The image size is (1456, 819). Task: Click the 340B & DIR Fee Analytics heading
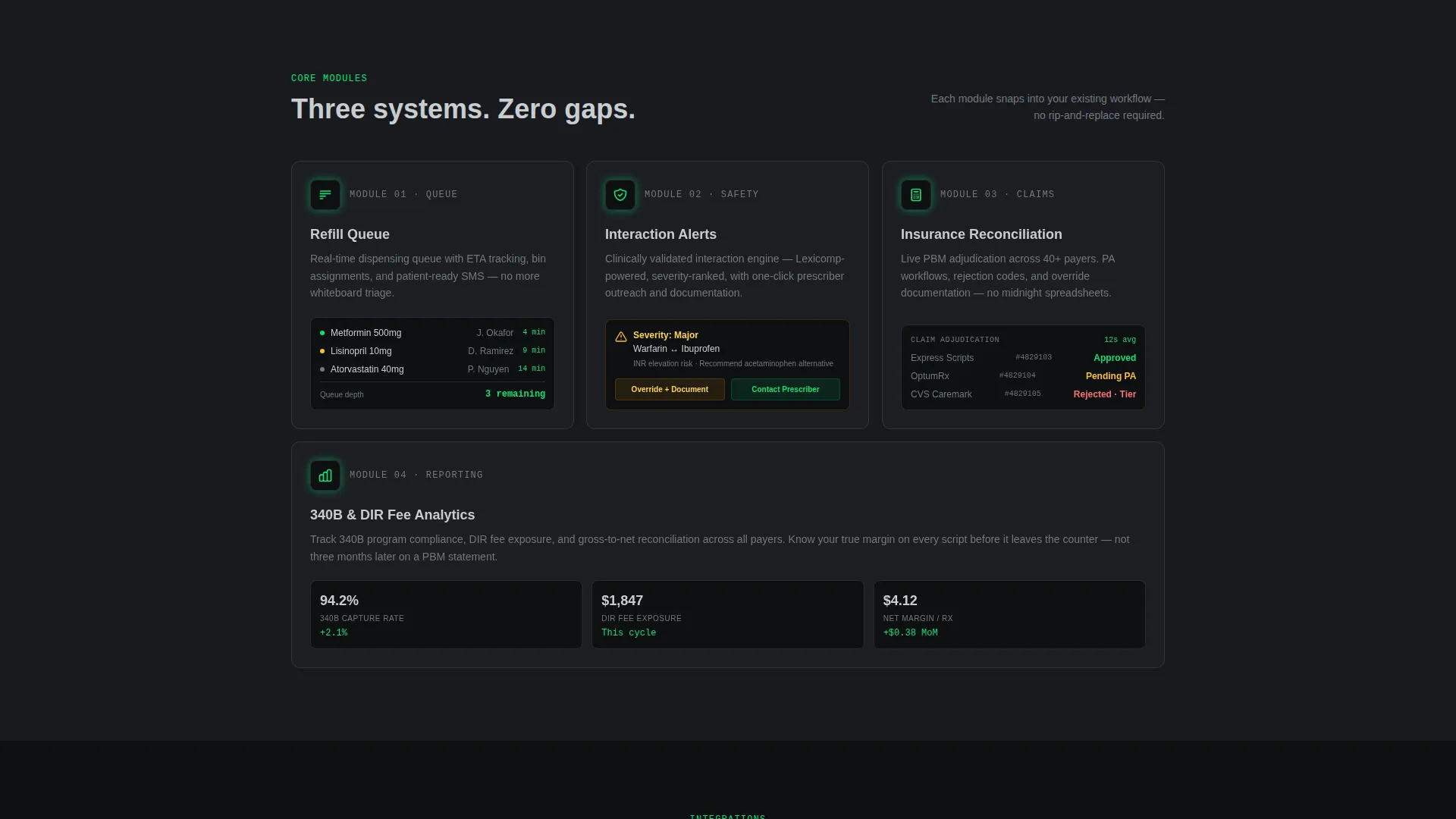point(392,516)
